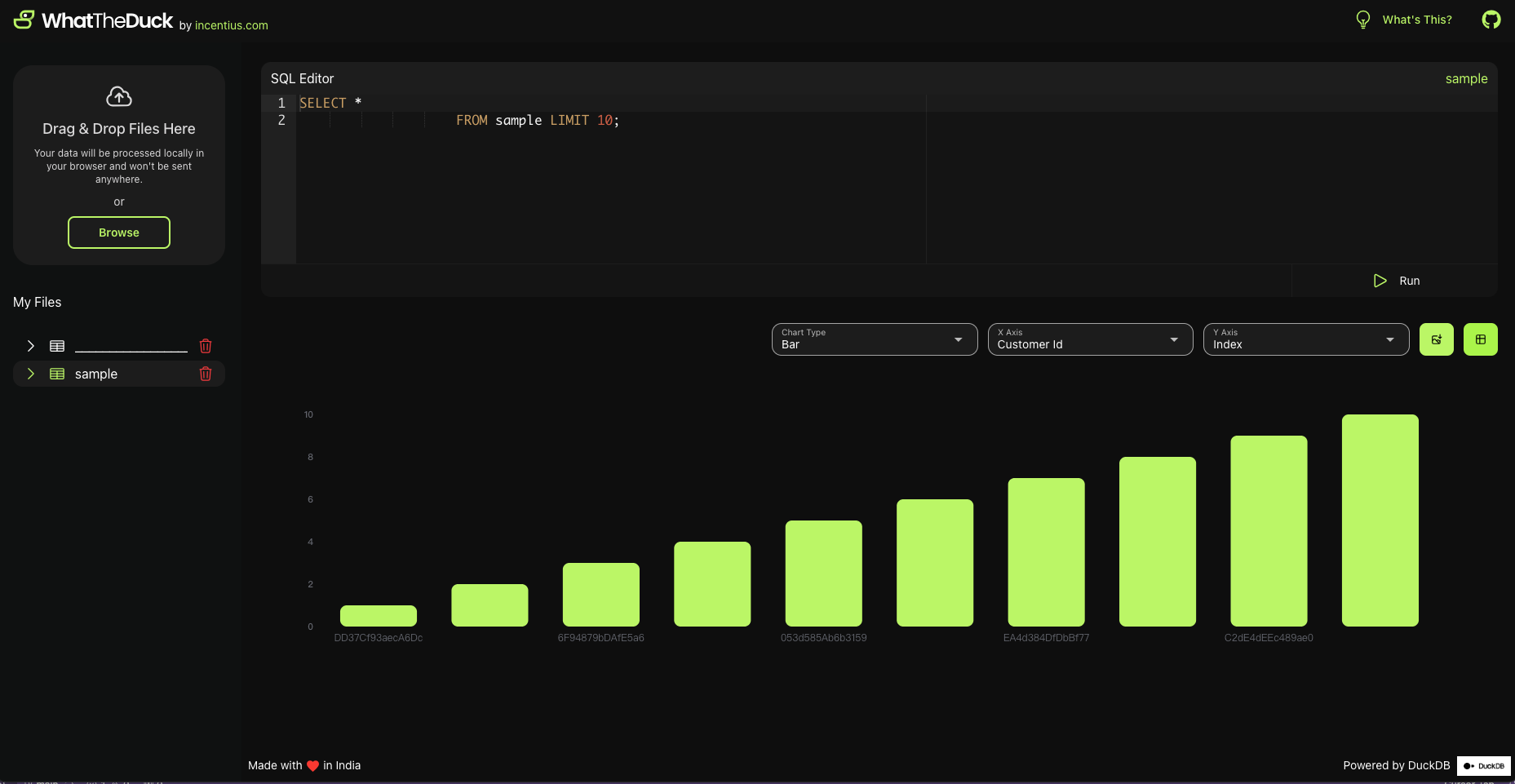The width and height of the screenshot is (1515, 784).
Task: Delete the sample file with trash icon
Action: pos(206,374)
